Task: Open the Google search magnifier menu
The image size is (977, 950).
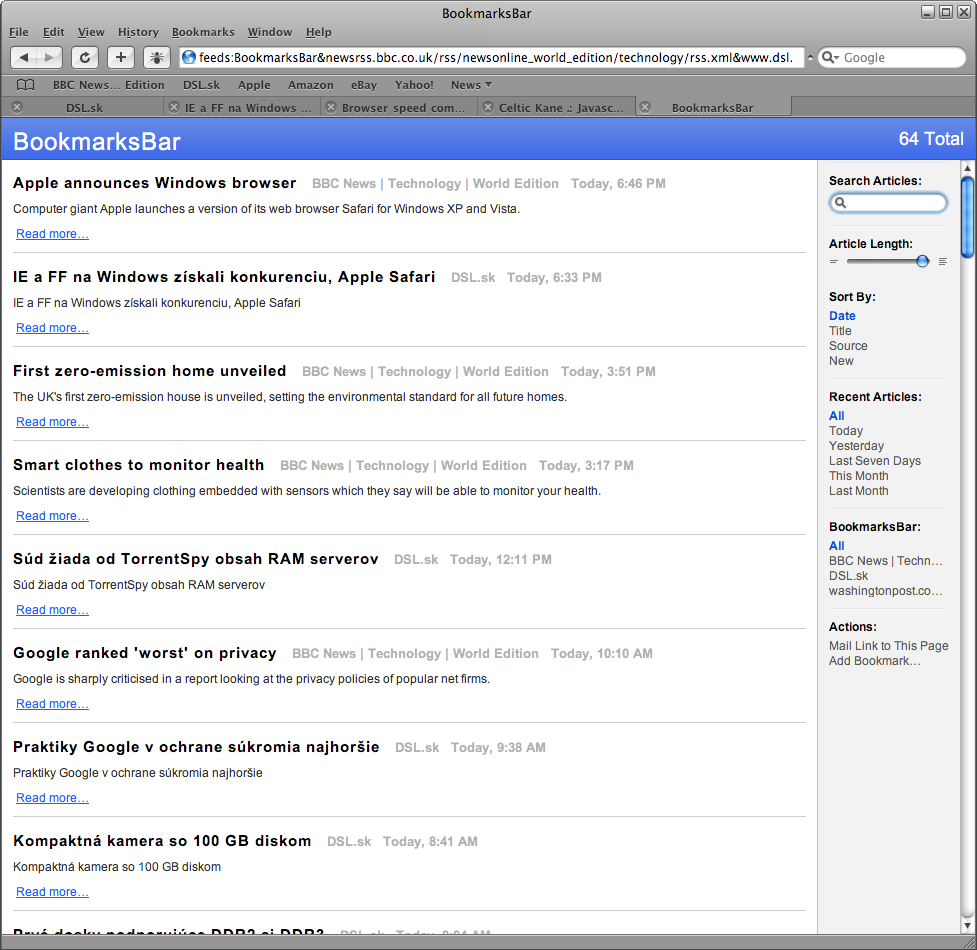Action: click(830, 57)
